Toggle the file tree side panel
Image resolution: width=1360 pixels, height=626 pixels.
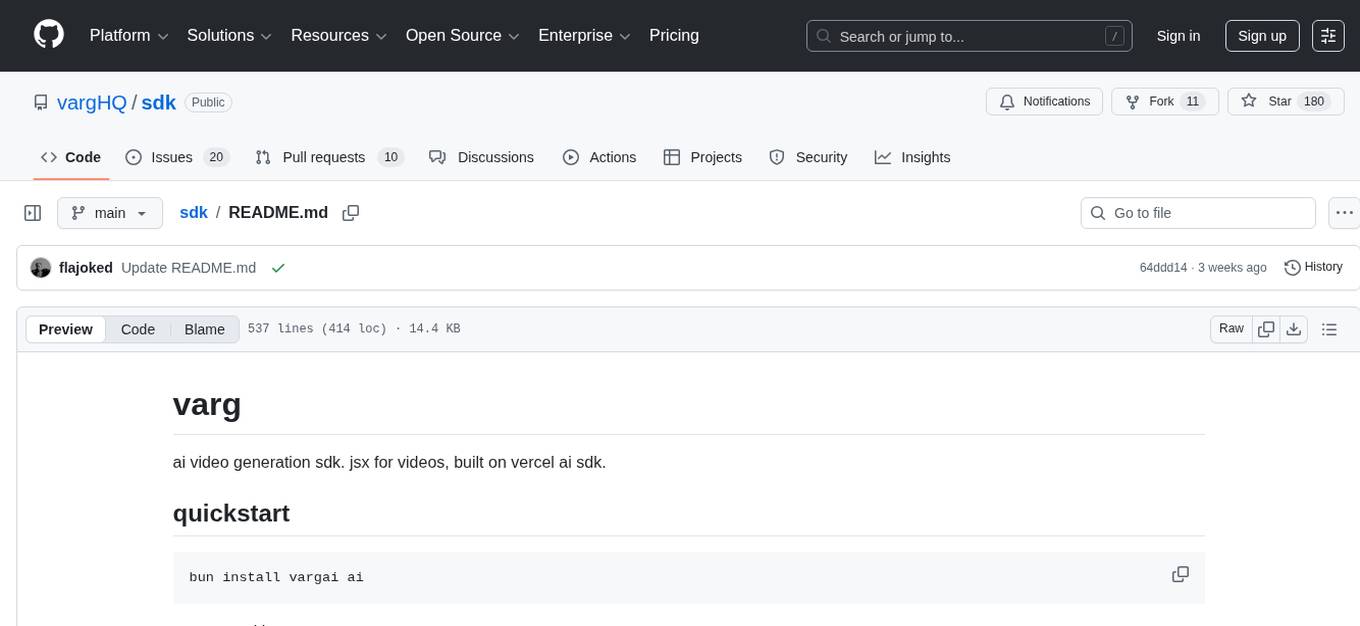tap(32, 212)
